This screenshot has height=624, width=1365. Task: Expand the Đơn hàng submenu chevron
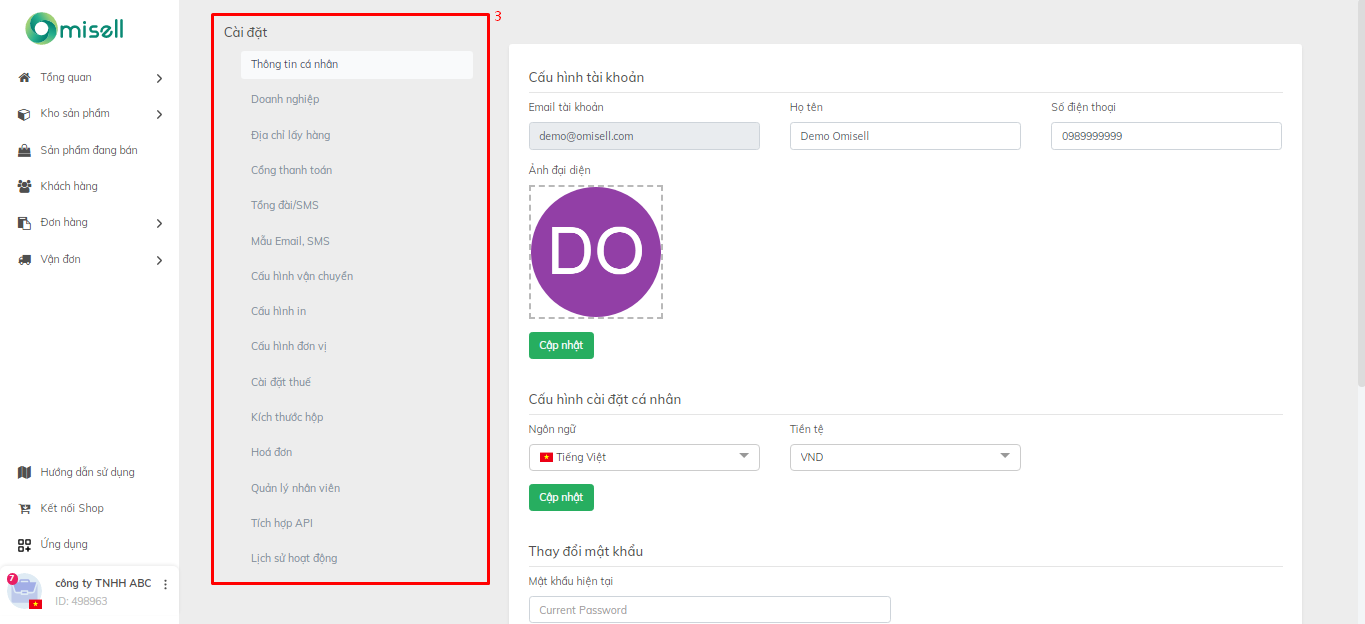tap(159, 223)
